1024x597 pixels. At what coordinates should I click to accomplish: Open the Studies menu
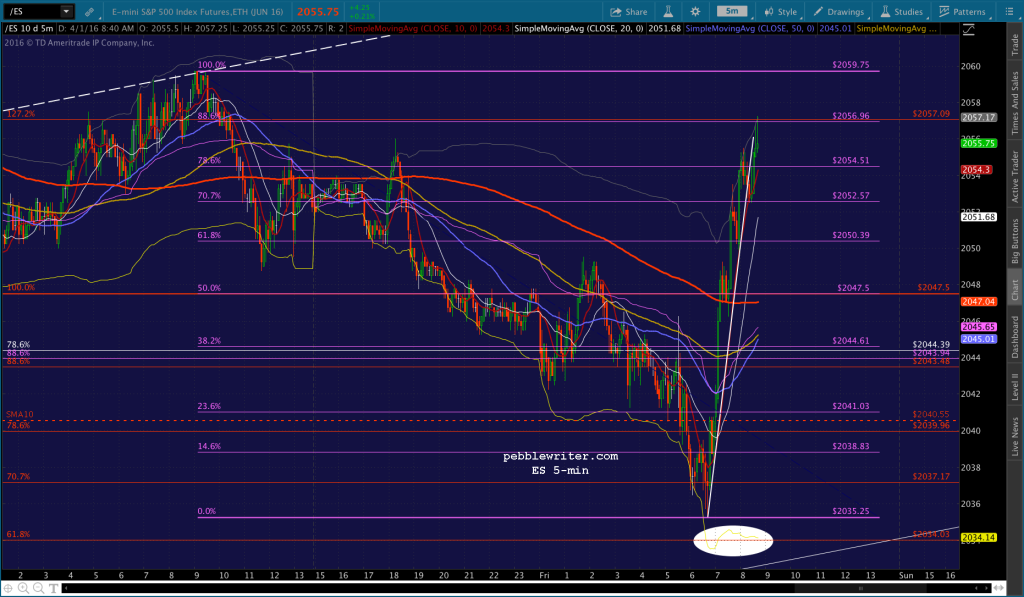tap(902, 12)
